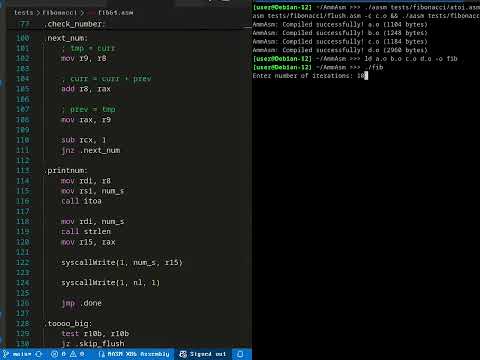Click the .toooo_big: label
Screen dimensions: 480x360
(x=68, y=324)
